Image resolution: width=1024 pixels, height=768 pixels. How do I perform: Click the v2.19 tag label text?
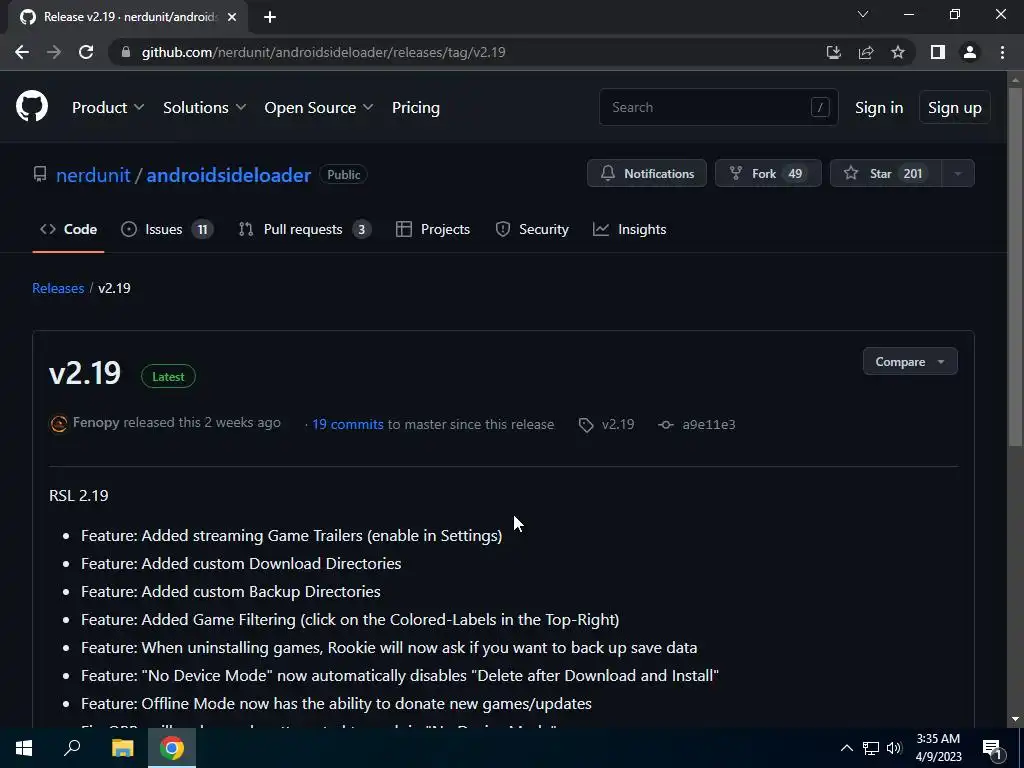[x=618, y=424]
